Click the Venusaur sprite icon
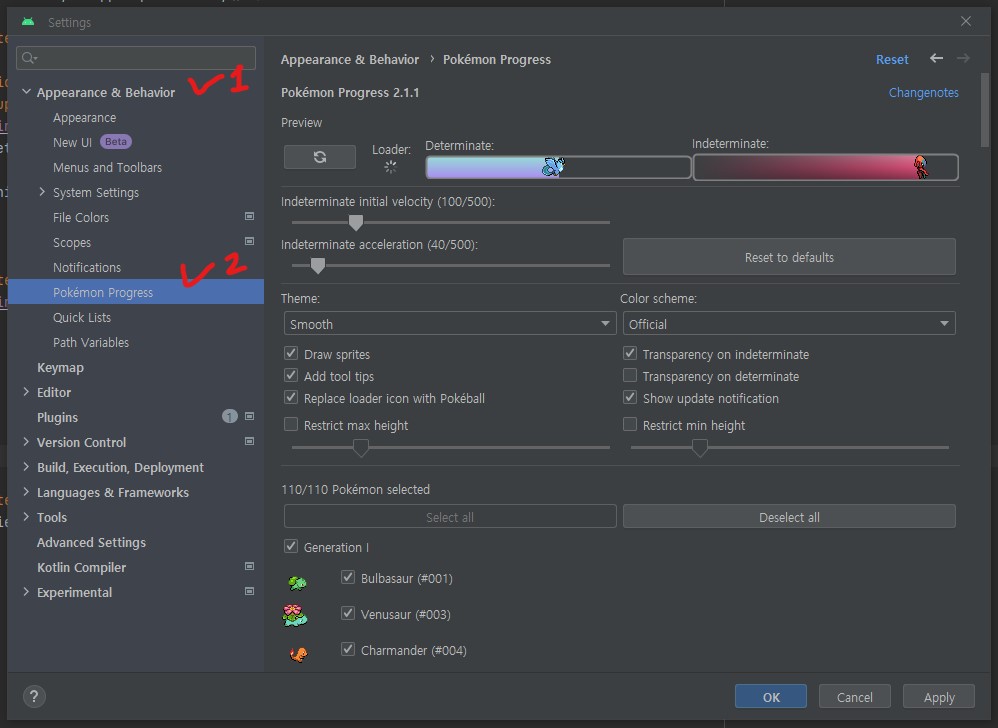This screenshot has width=998, height=728. [x=295, y=615]
